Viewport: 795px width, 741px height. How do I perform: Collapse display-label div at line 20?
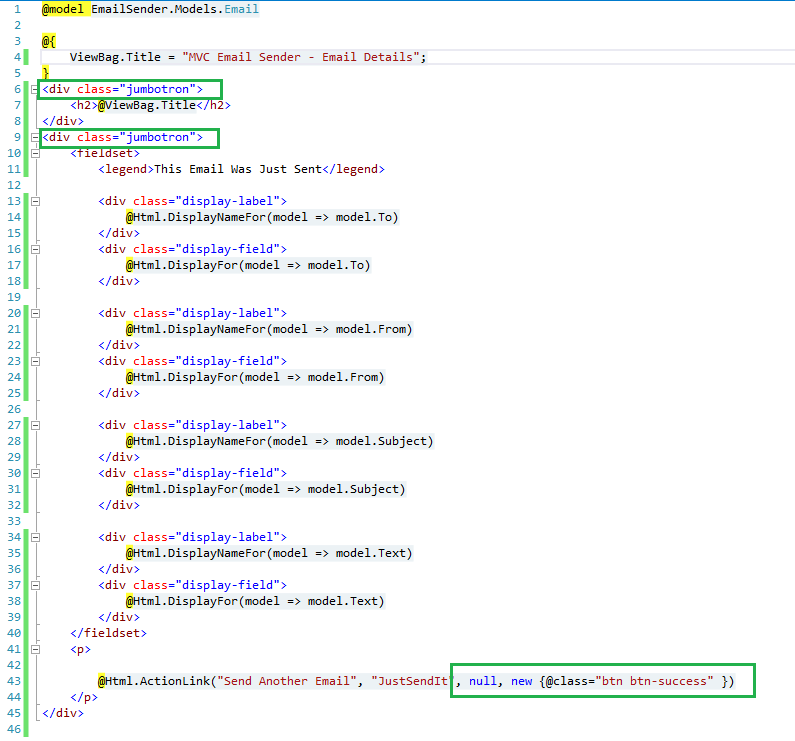(x=35, y=313)
